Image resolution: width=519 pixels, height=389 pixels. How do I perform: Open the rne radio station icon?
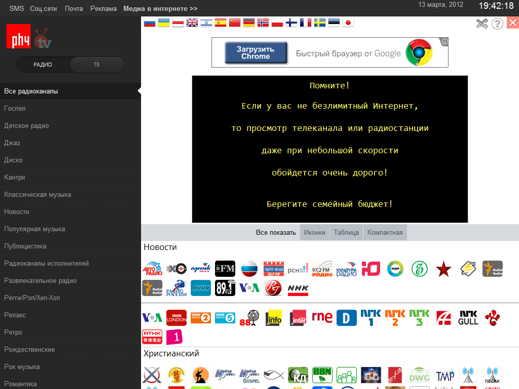click(322, 317)
